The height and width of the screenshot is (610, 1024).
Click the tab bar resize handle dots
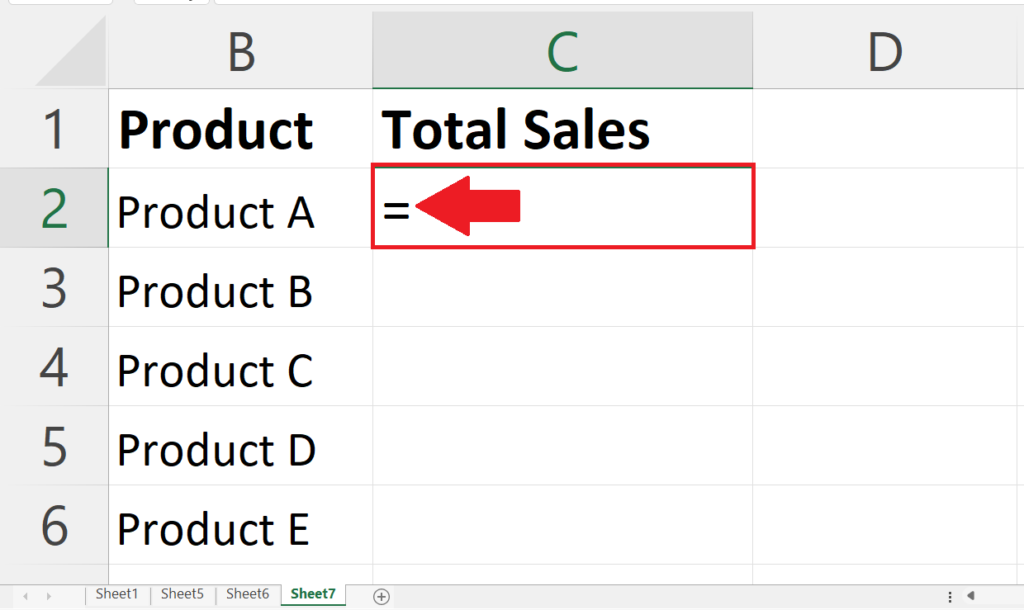[x=950, y=596]
